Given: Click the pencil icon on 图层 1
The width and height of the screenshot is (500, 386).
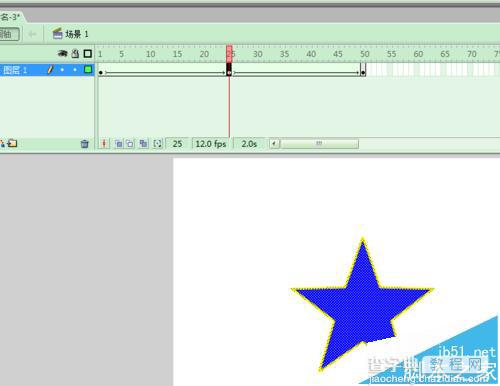Looking at the screenshot, I should pyautogui.click(x=50, y=70).
